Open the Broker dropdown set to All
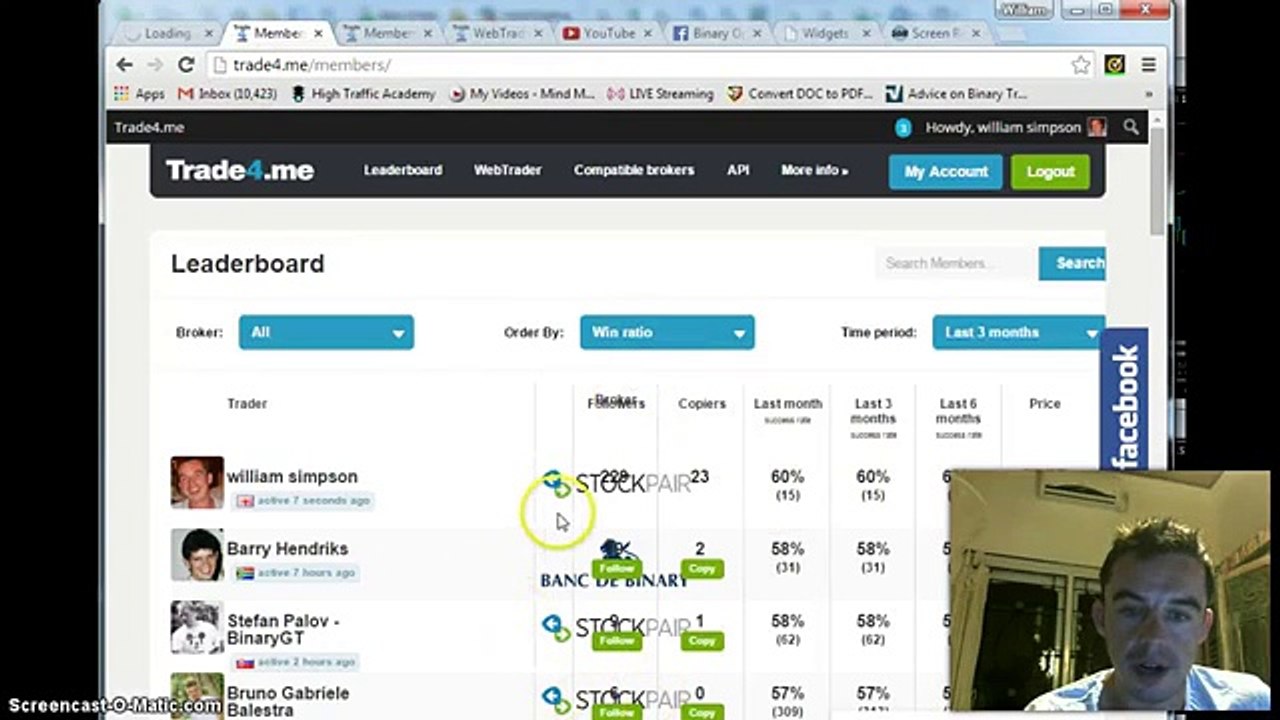1280x720 pixels. (x=326, y=332)
